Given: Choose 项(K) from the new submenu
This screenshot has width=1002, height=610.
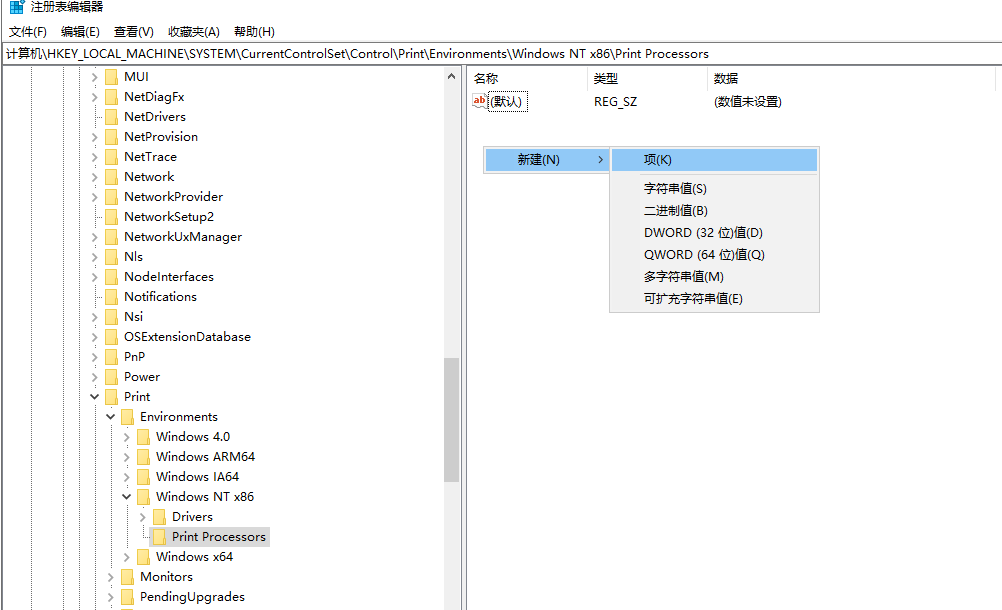Looking at the screenshot, I should point(658,160).
